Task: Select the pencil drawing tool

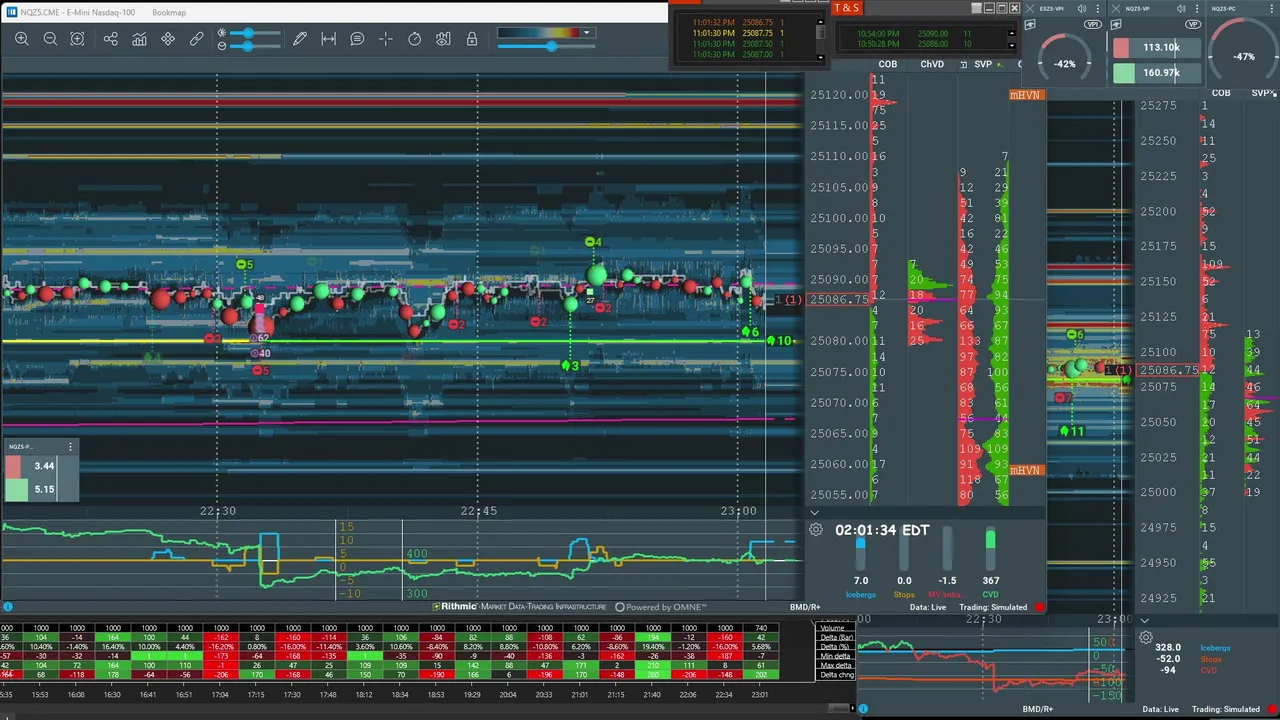Action: tap(300, 39)
